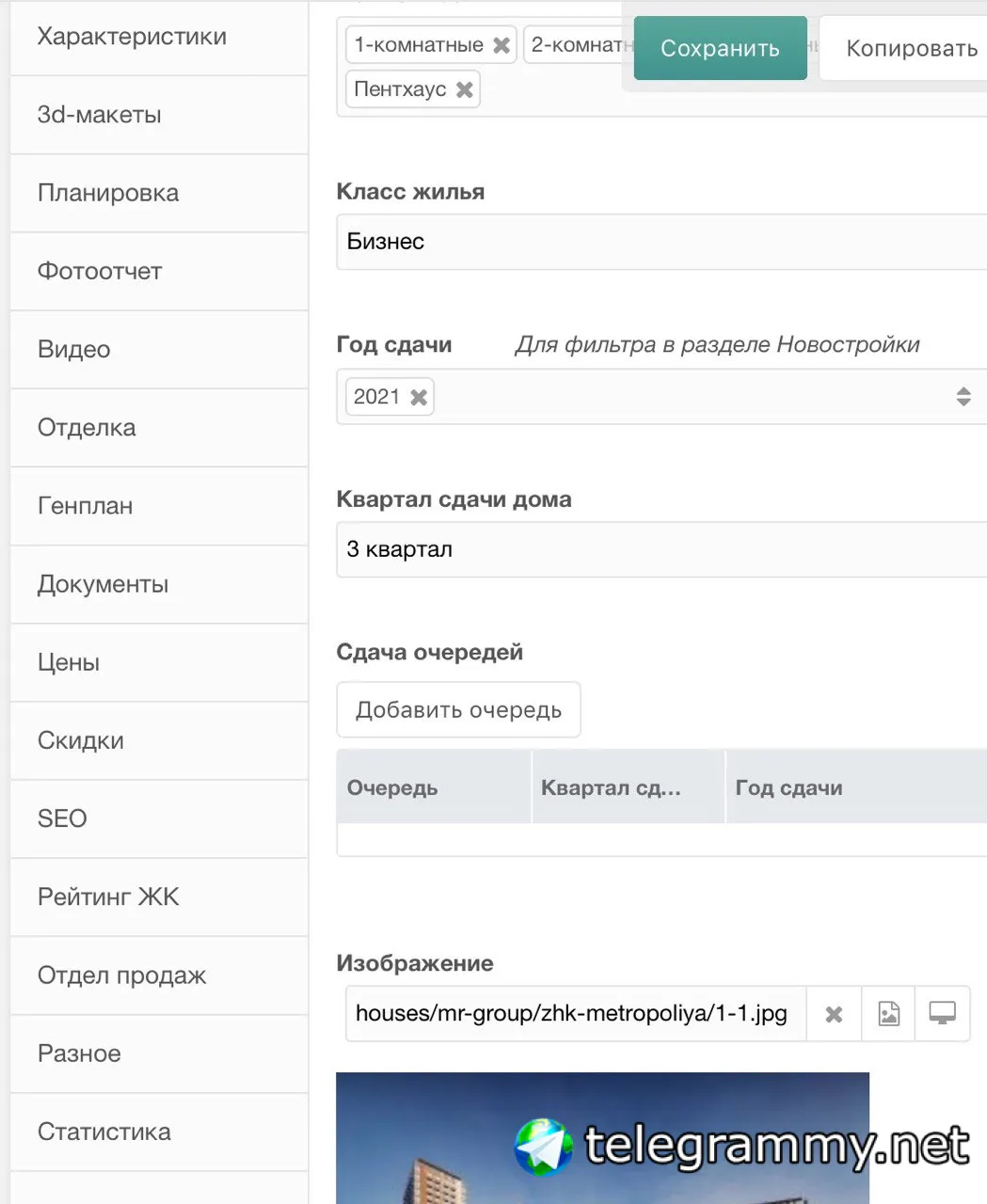This screenshot has width=987, height=1204.
Task: Remove the 2021 year tag
Action: pyautogui.click(x=420, y=397)
